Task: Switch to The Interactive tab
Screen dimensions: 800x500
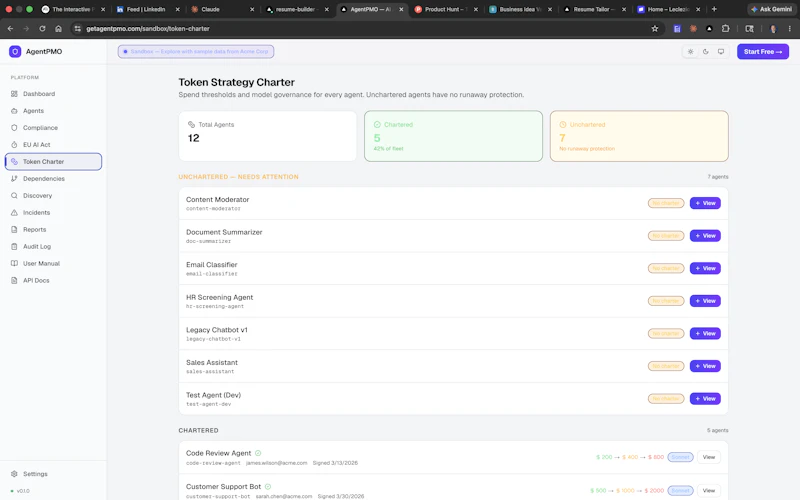Action: (73, 9)
